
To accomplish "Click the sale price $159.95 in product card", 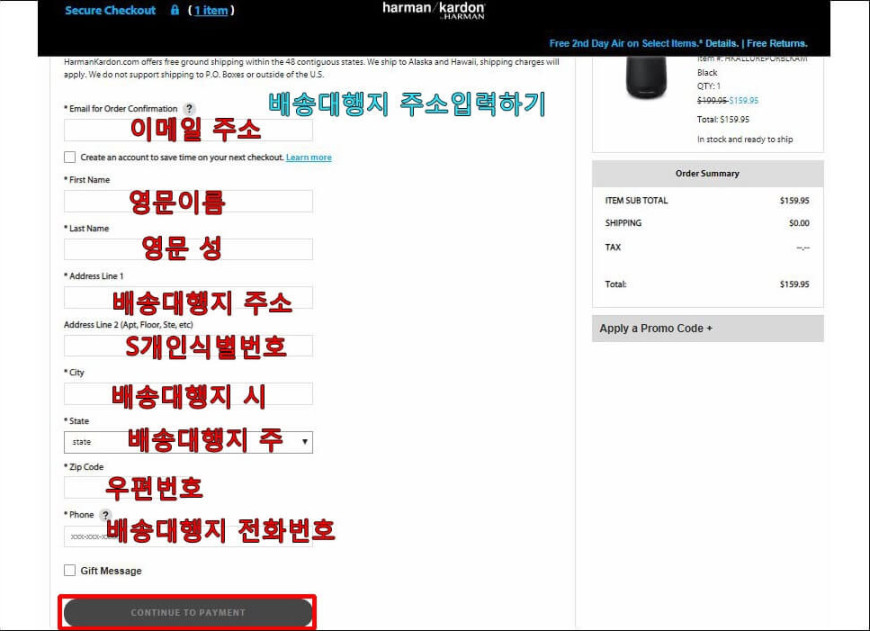I will tap(743, 100).
